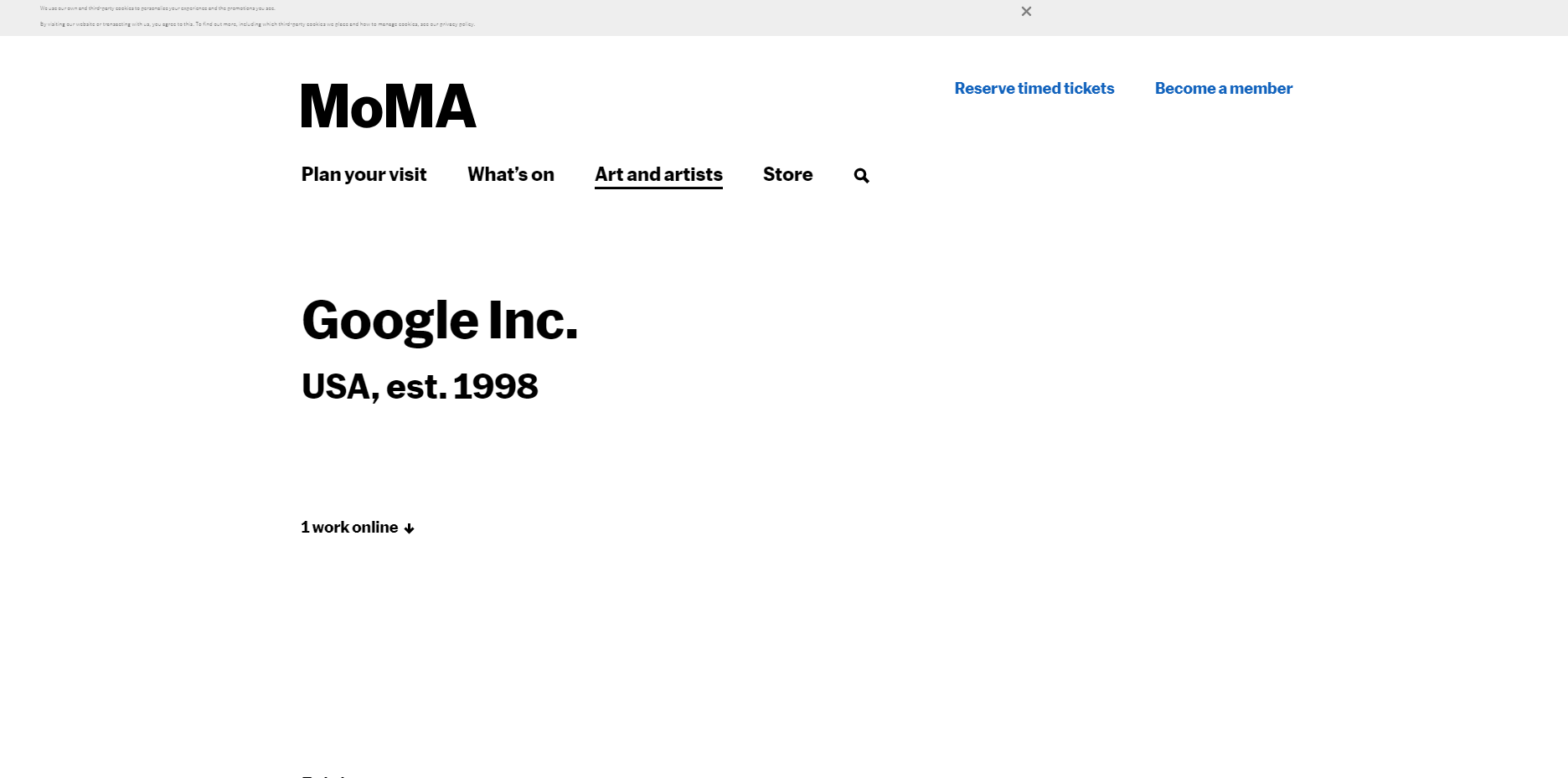This screenshot has width=1568, height=778.
Task: Open the Plan your visit menu
Action: [364, 174]
